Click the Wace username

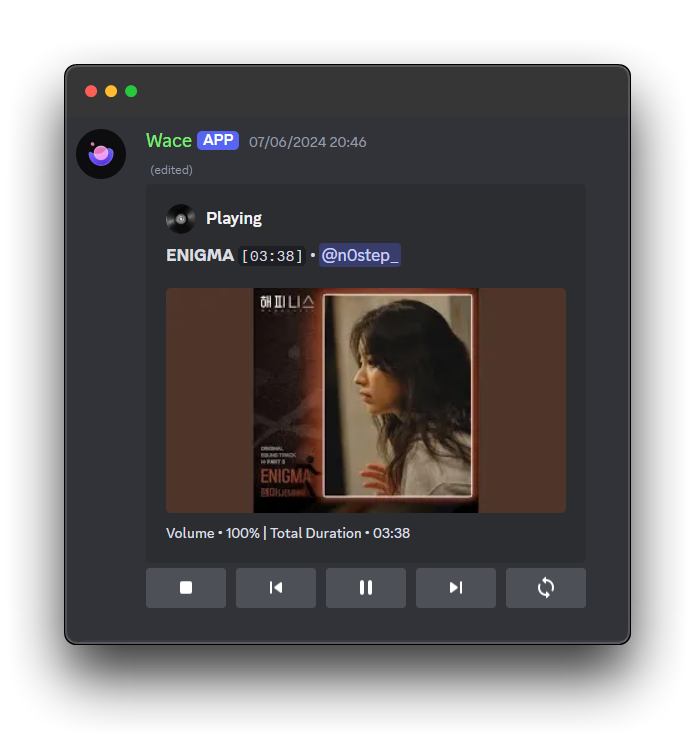(169, 141)
